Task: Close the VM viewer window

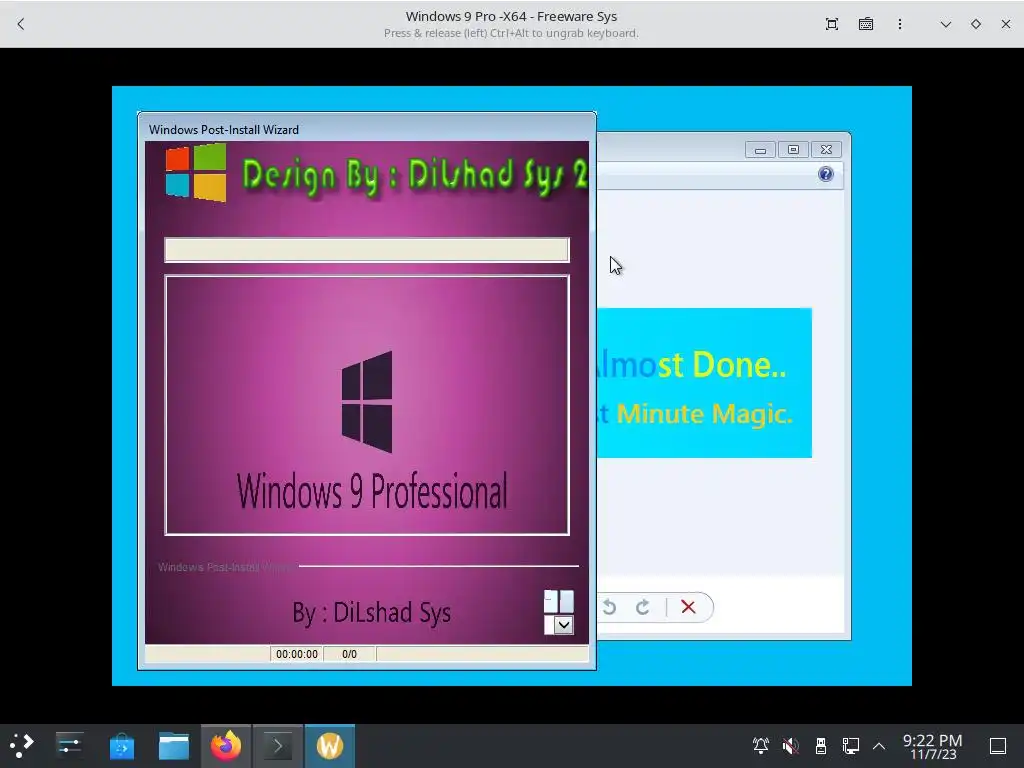Action: pos(1006,24)
